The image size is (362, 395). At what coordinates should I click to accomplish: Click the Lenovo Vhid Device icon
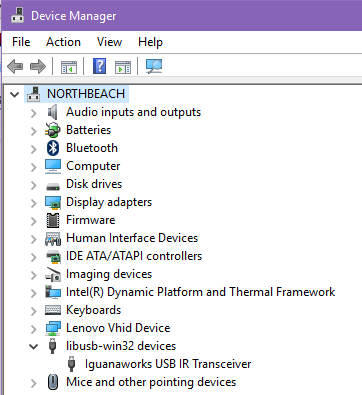(x=53, y=328)
